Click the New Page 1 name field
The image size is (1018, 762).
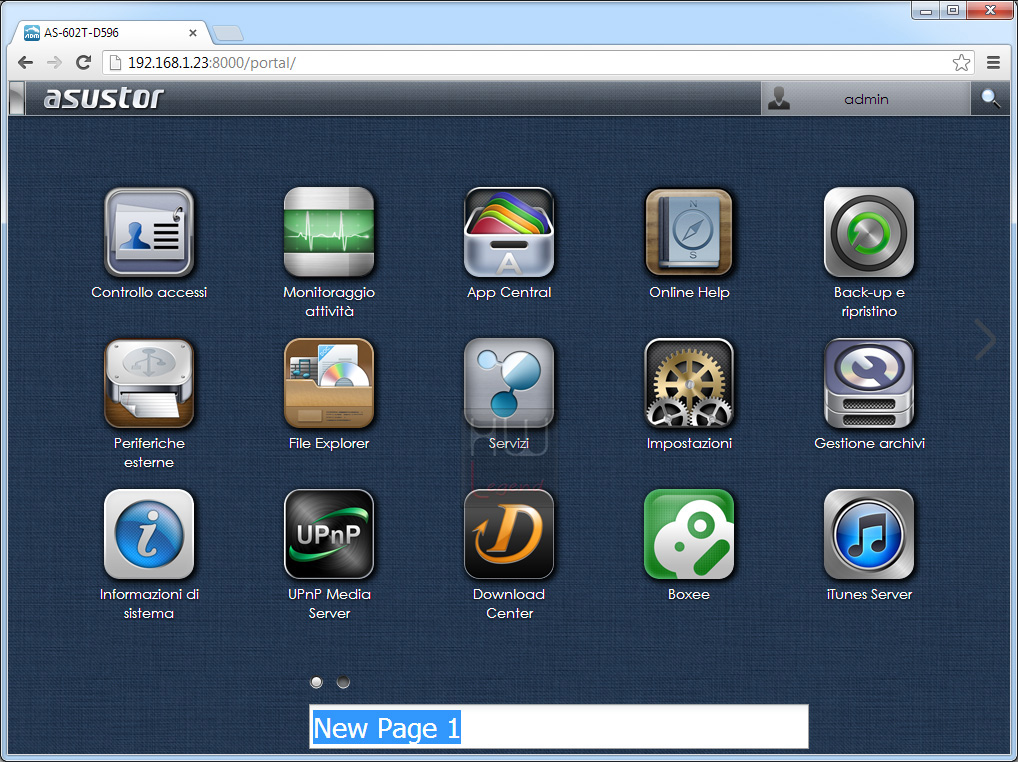pos(558,726)
